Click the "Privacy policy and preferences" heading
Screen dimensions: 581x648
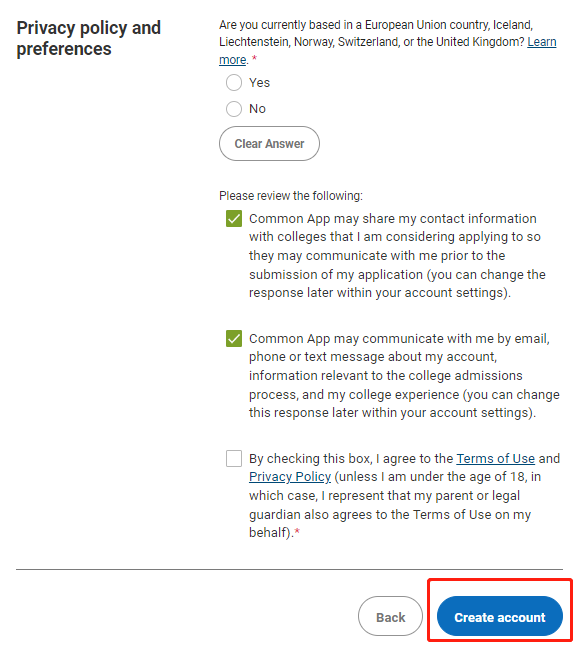pos(88,38)
